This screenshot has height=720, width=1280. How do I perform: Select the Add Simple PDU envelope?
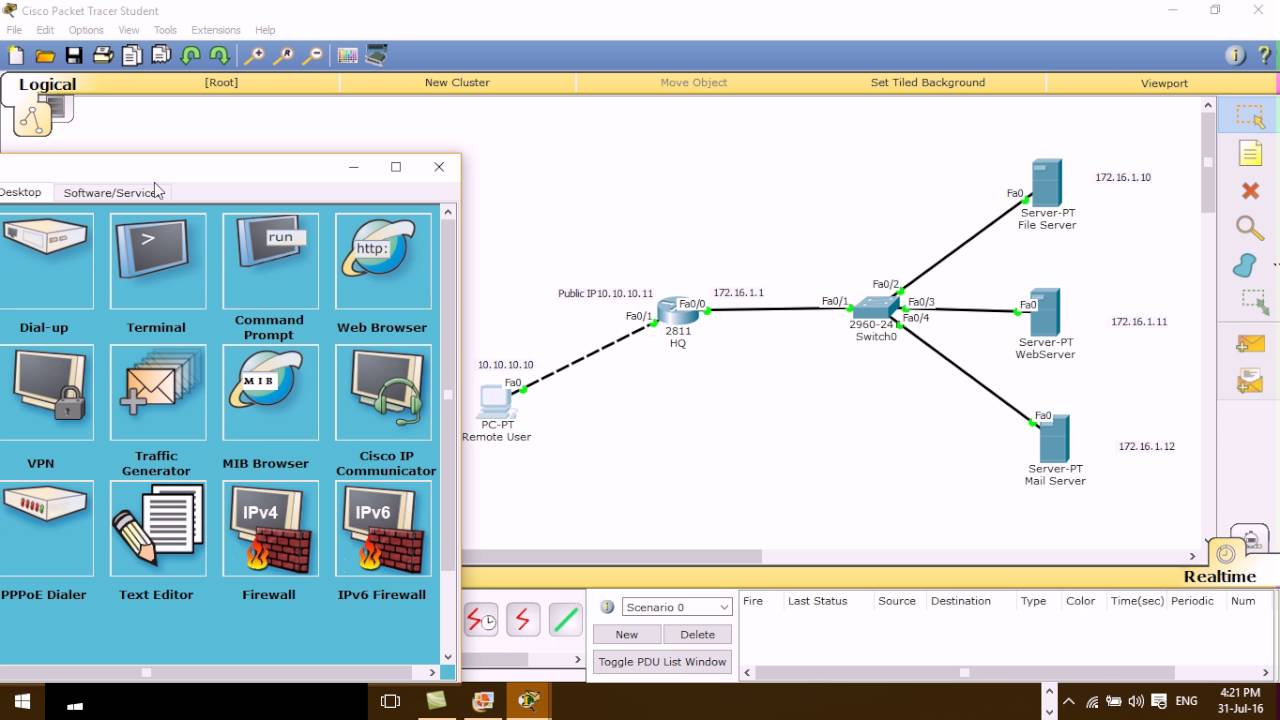(x=1250, y=344)
